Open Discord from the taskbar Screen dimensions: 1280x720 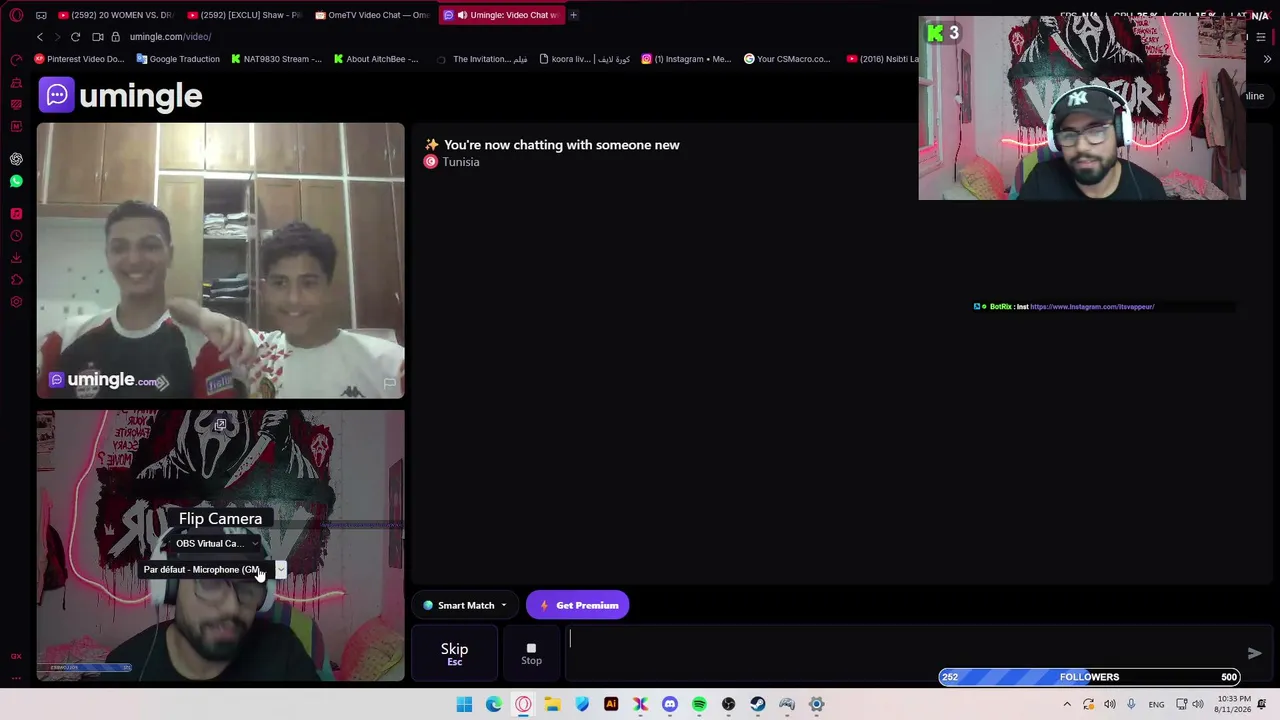670,704
